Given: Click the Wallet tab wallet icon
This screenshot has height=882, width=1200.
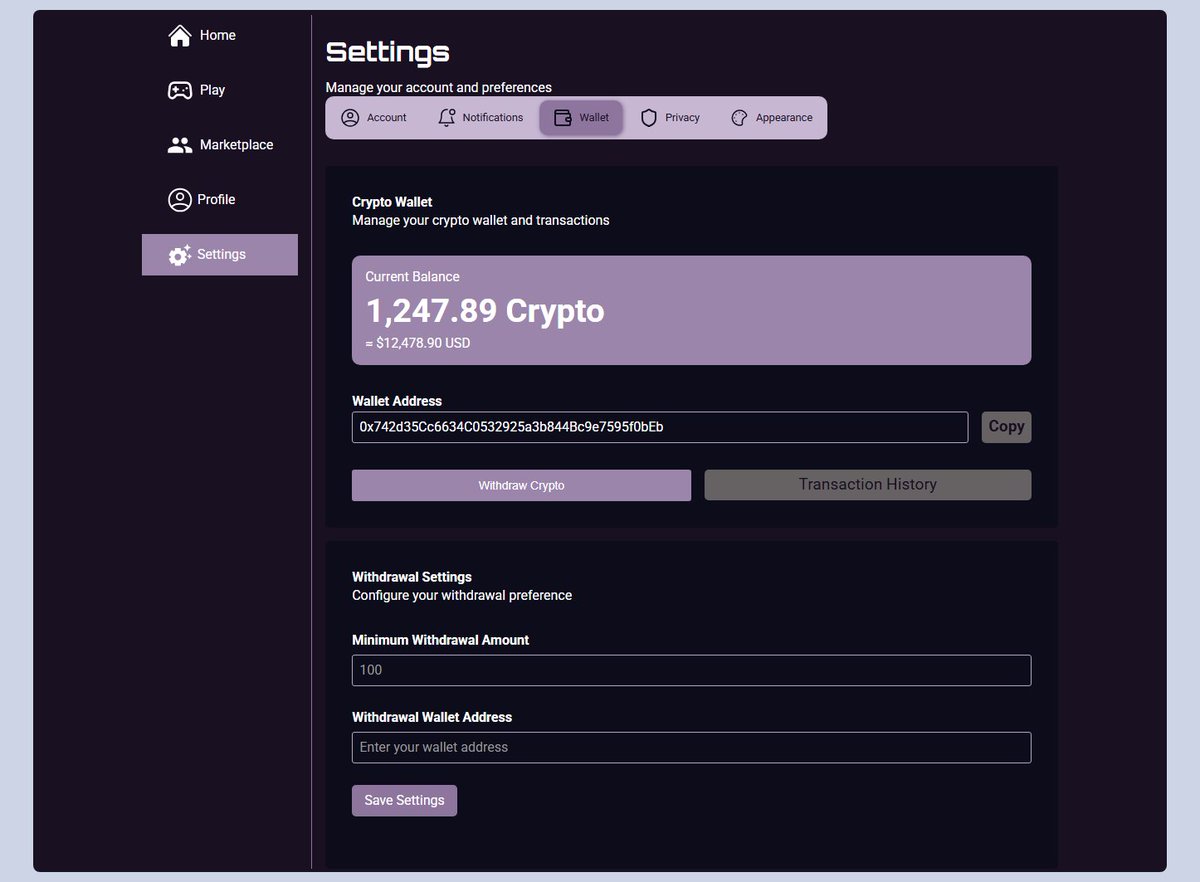Looking at the screenshot, I should [x=563, y=118].
